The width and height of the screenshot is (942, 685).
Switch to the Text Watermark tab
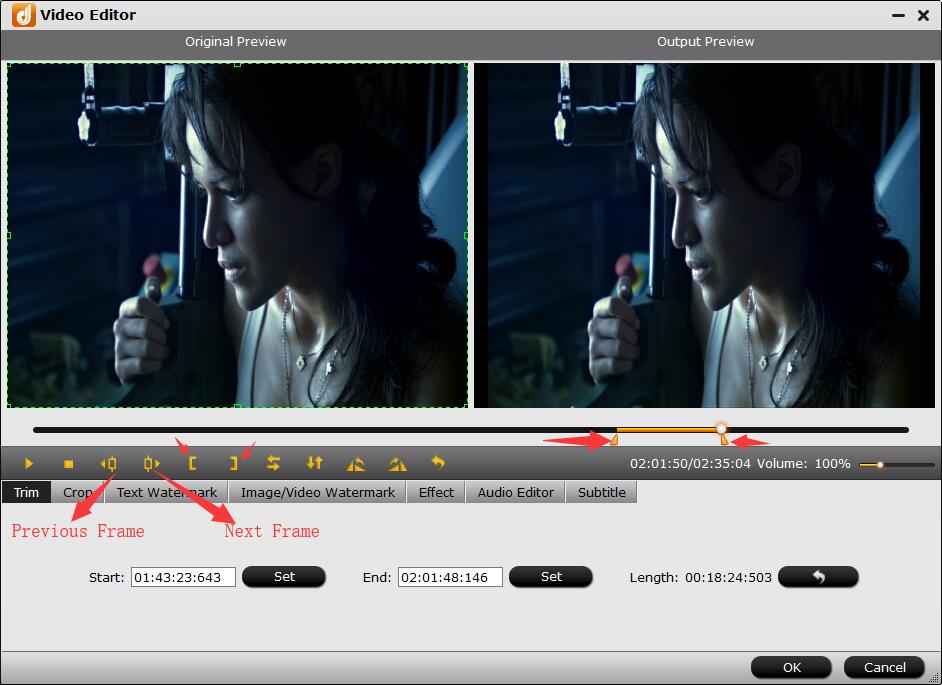coord(166,492)
